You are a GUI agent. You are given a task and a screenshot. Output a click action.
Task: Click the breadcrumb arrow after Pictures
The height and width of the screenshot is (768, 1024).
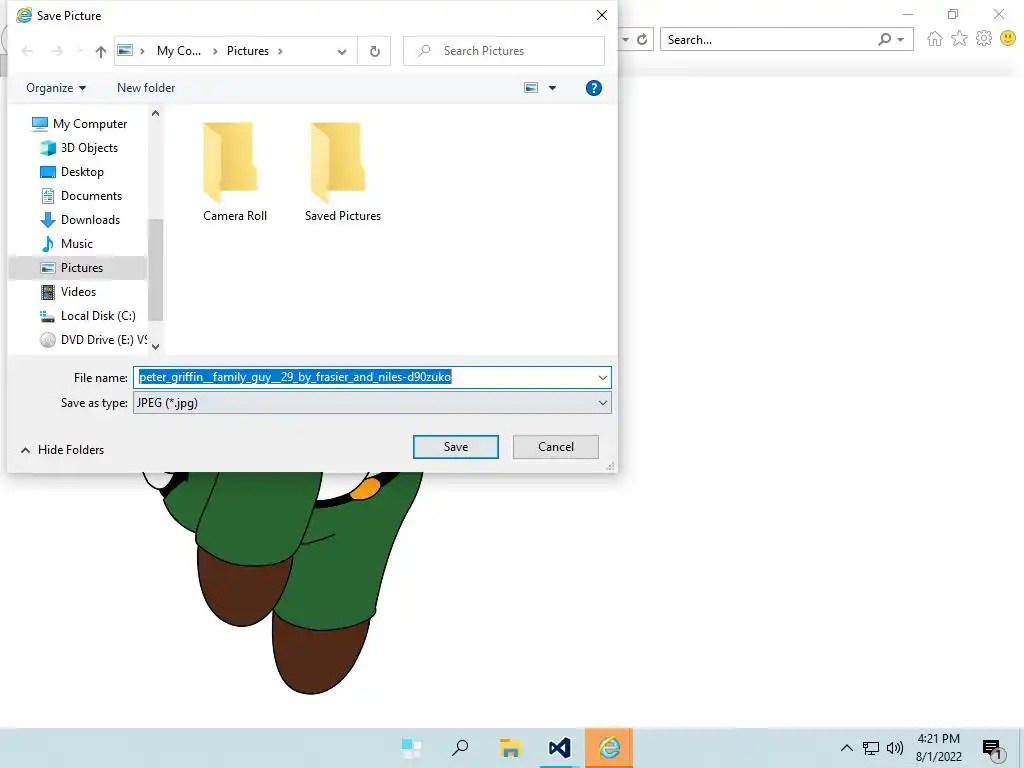coord(280,51)
